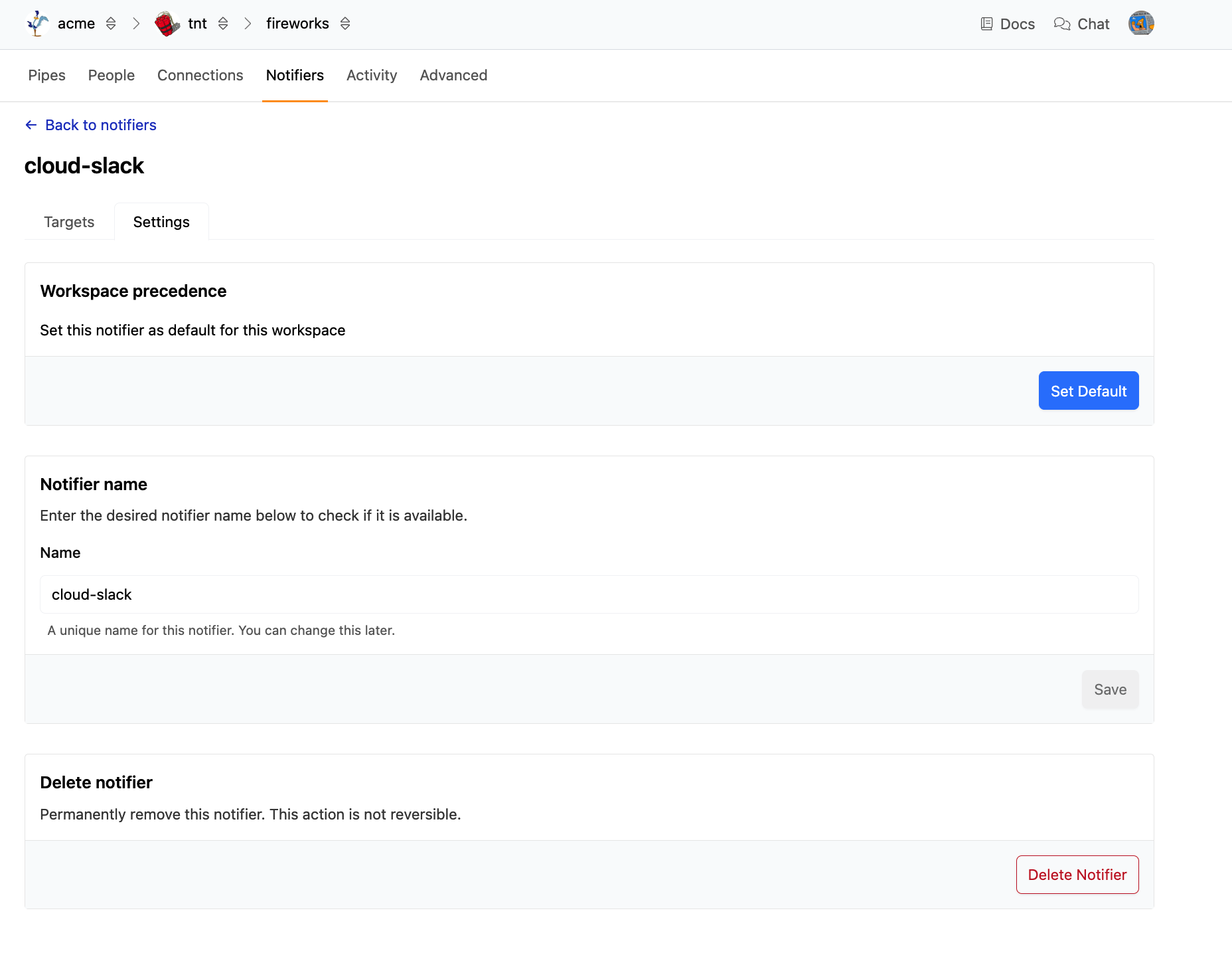Open the Pipes tab

tap(46, 75)
